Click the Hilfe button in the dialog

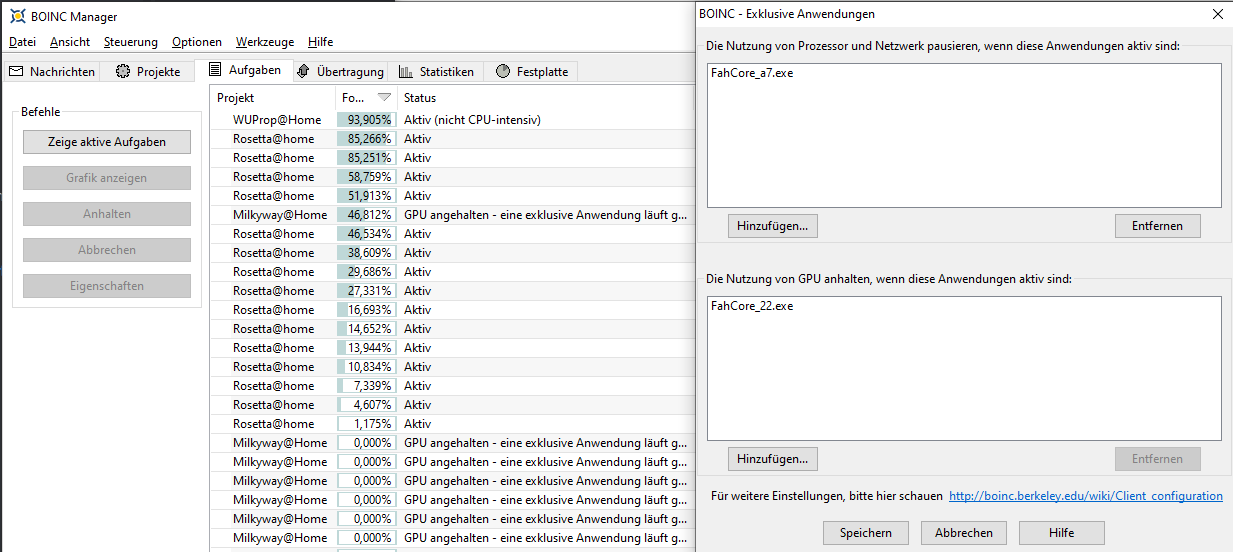(1062, 533)
